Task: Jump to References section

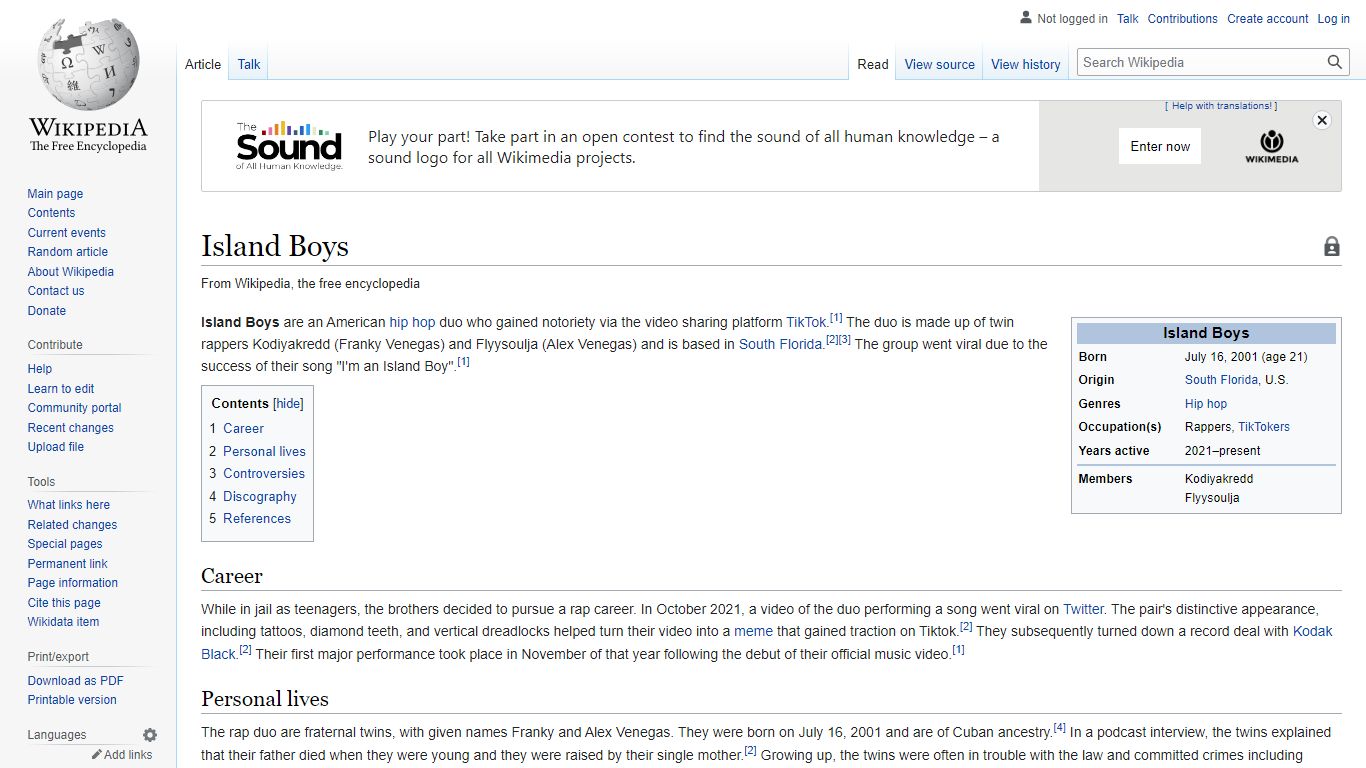Action: click(x=257, y=519)
